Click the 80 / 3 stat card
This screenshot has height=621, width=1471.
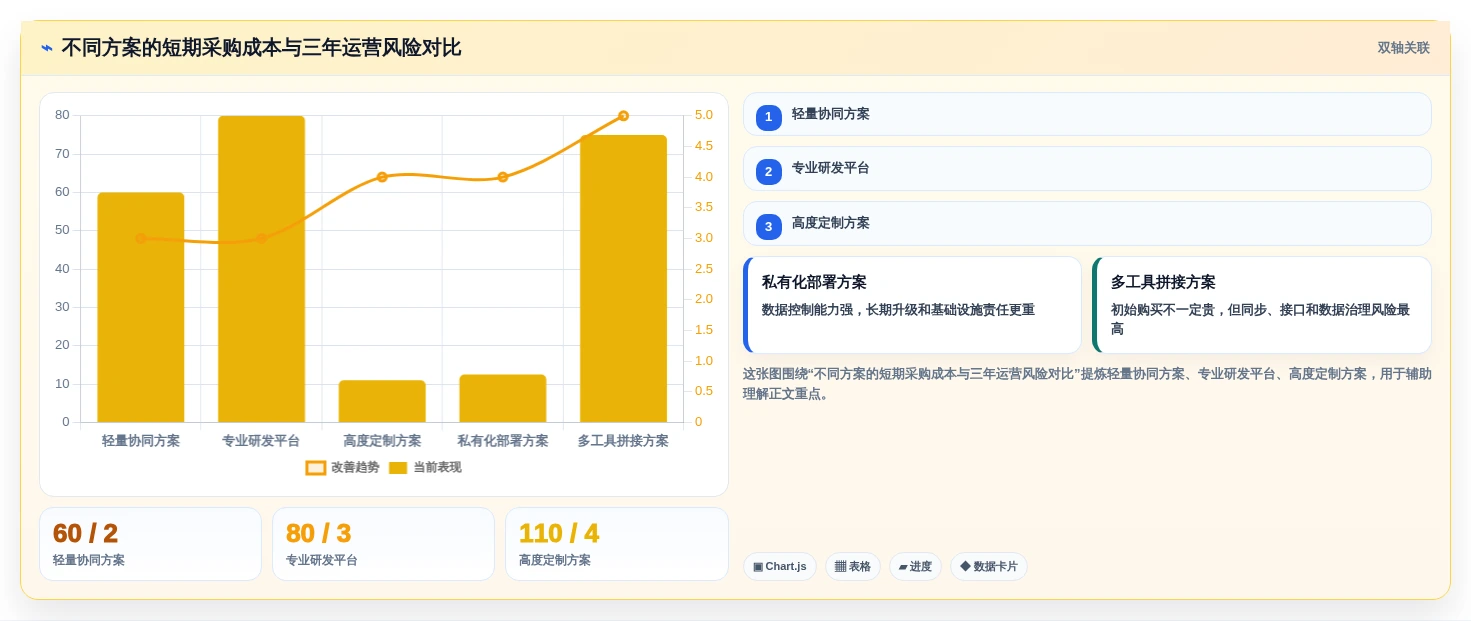[383, 544]
